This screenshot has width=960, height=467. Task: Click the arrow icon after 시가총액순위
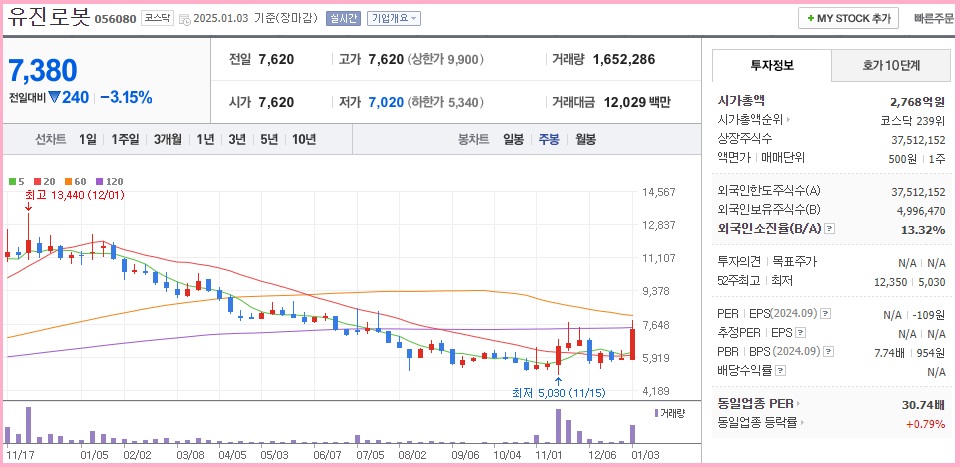pyautogui.click(x=789, y=120)
